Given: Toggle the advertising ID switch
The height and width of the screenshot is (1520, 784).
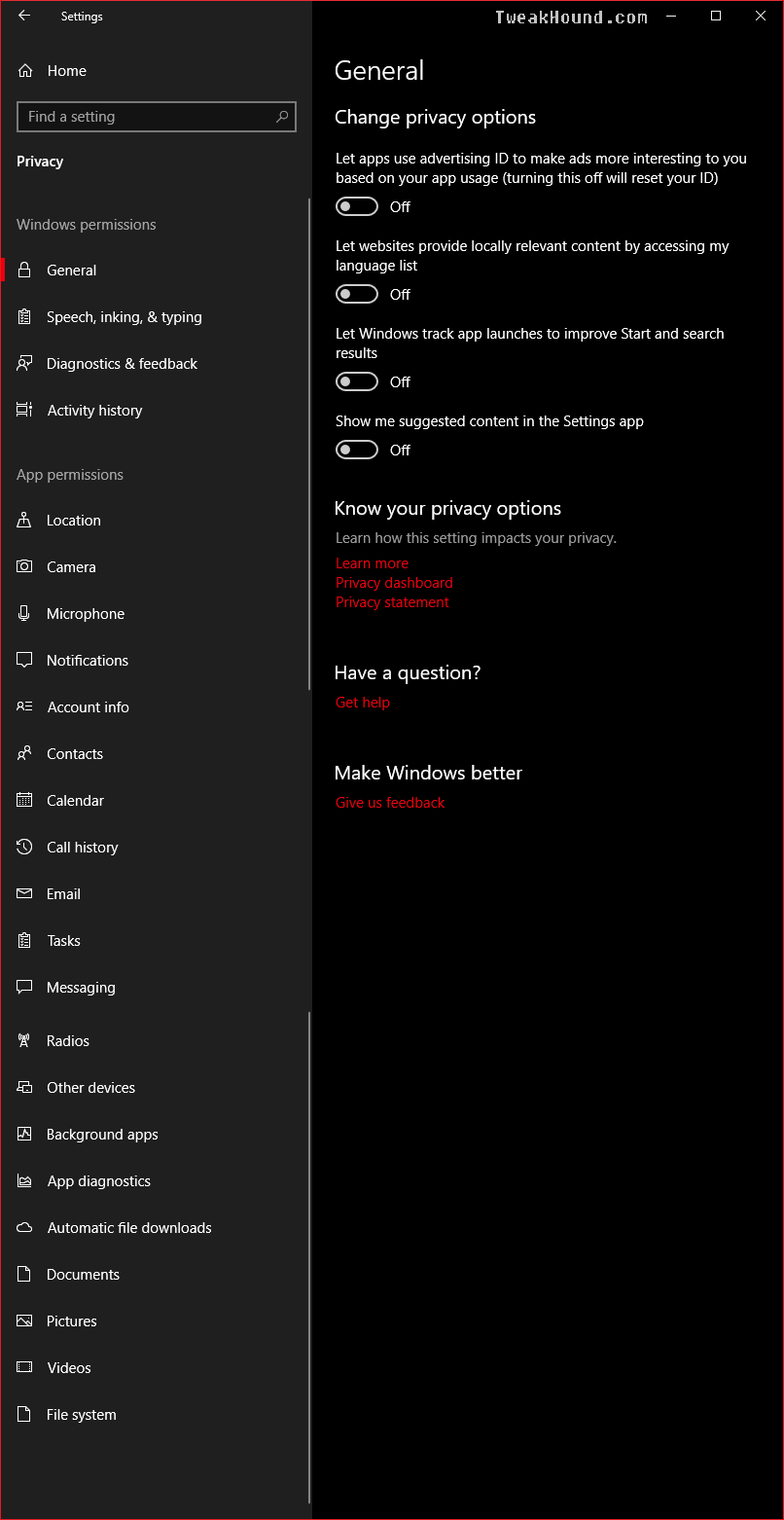Looking at the screenshot, I should coord(357,206).
